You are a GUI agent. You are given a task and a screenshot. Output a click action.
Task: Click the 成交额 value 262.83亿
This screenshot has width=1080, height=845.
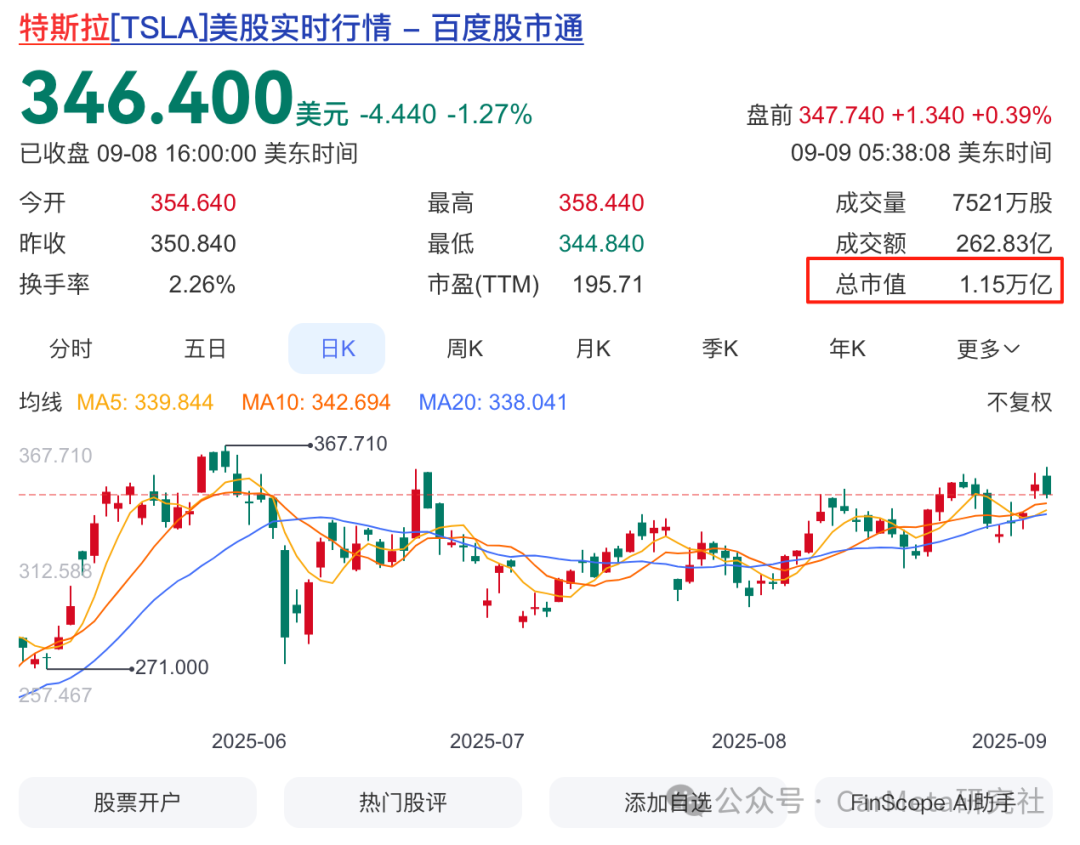click(1004, 244)
